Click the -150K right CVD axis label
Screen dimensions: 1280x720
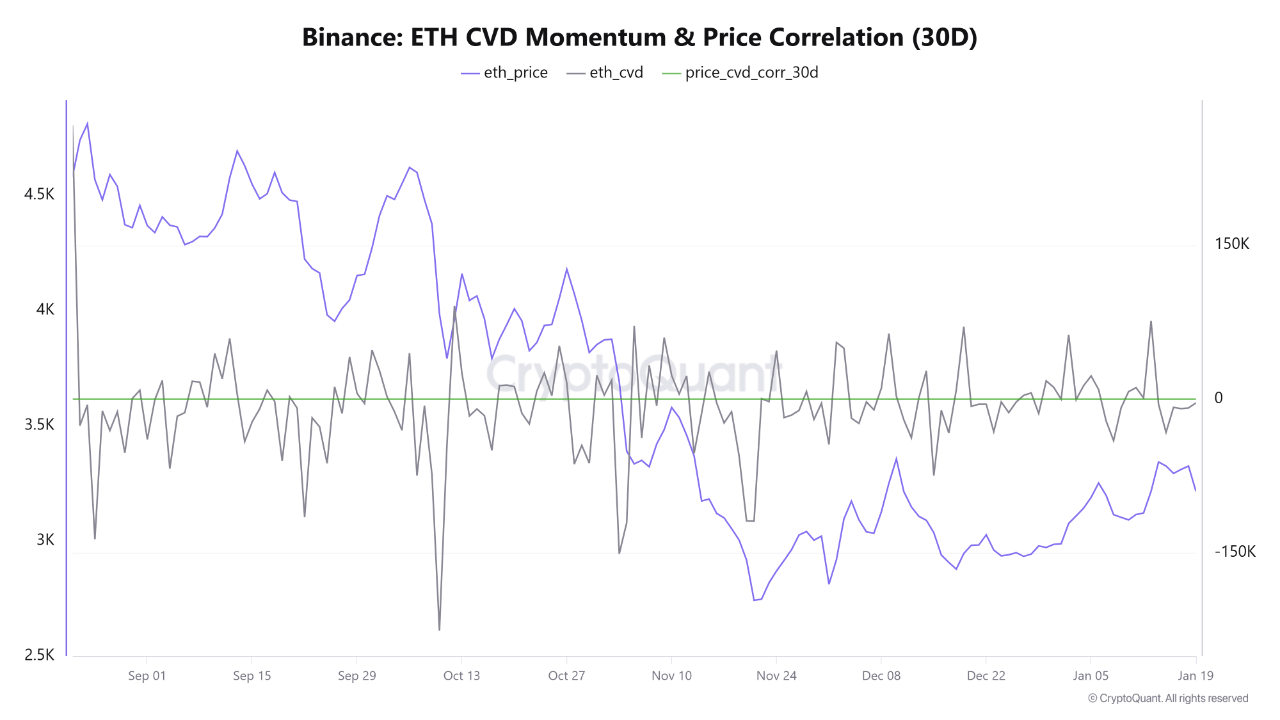1234,552
